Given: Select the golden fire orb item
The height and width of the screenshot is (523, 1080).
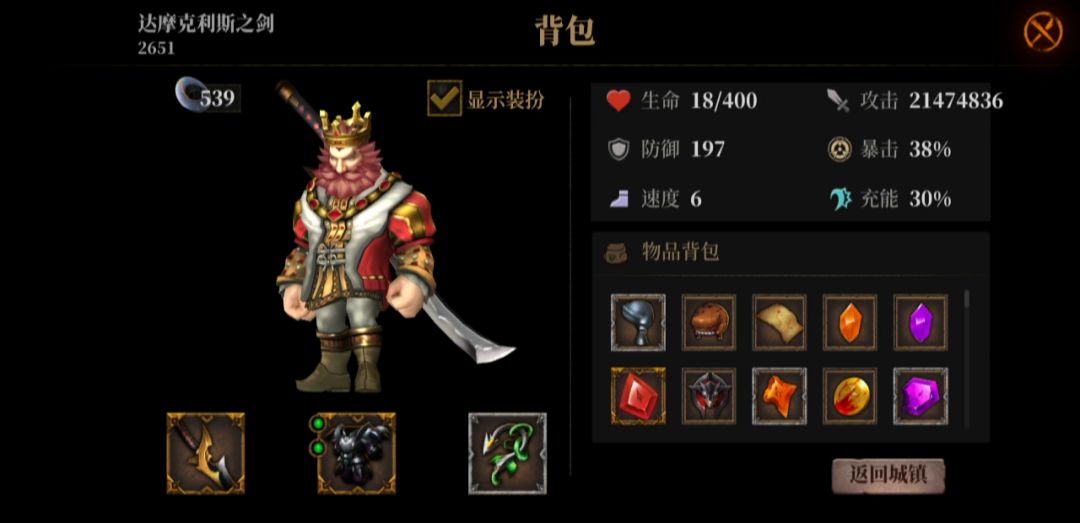Looking at the screenshot, I should pos(850,396).
